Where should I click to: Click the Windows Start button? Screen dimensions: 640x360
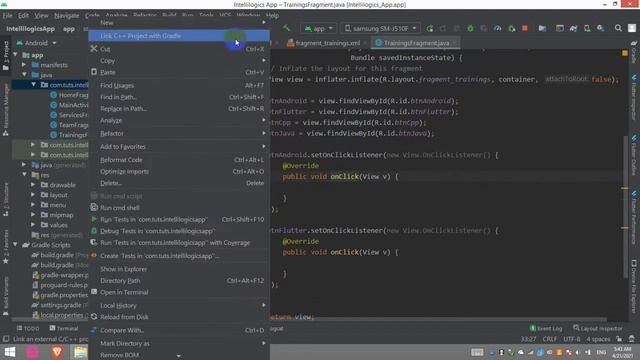point(9,352)
